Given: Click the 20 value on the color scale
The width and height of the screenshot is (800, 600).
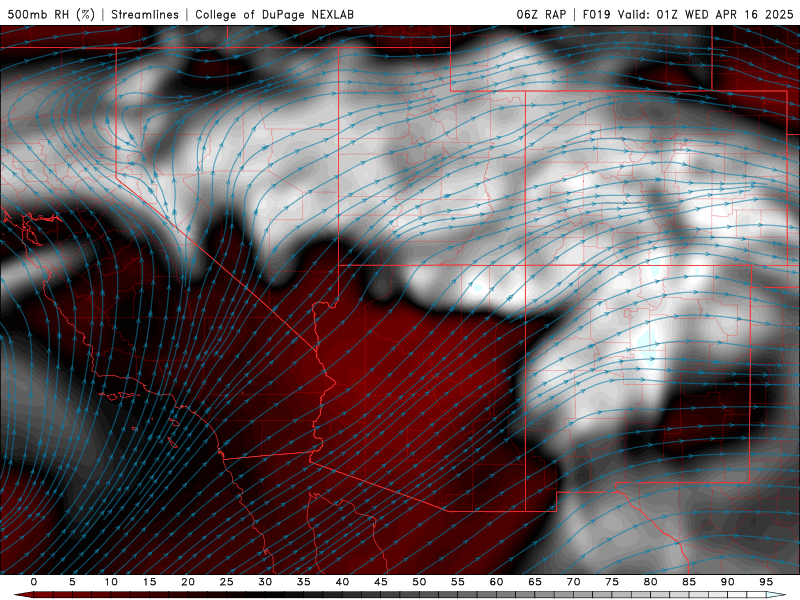Looking at the screenshot, I should coord(188,582).
